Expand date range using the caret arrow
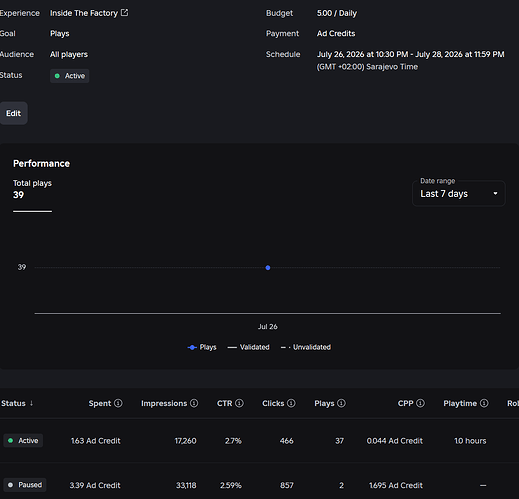The image size is (519, 499). 495,193
